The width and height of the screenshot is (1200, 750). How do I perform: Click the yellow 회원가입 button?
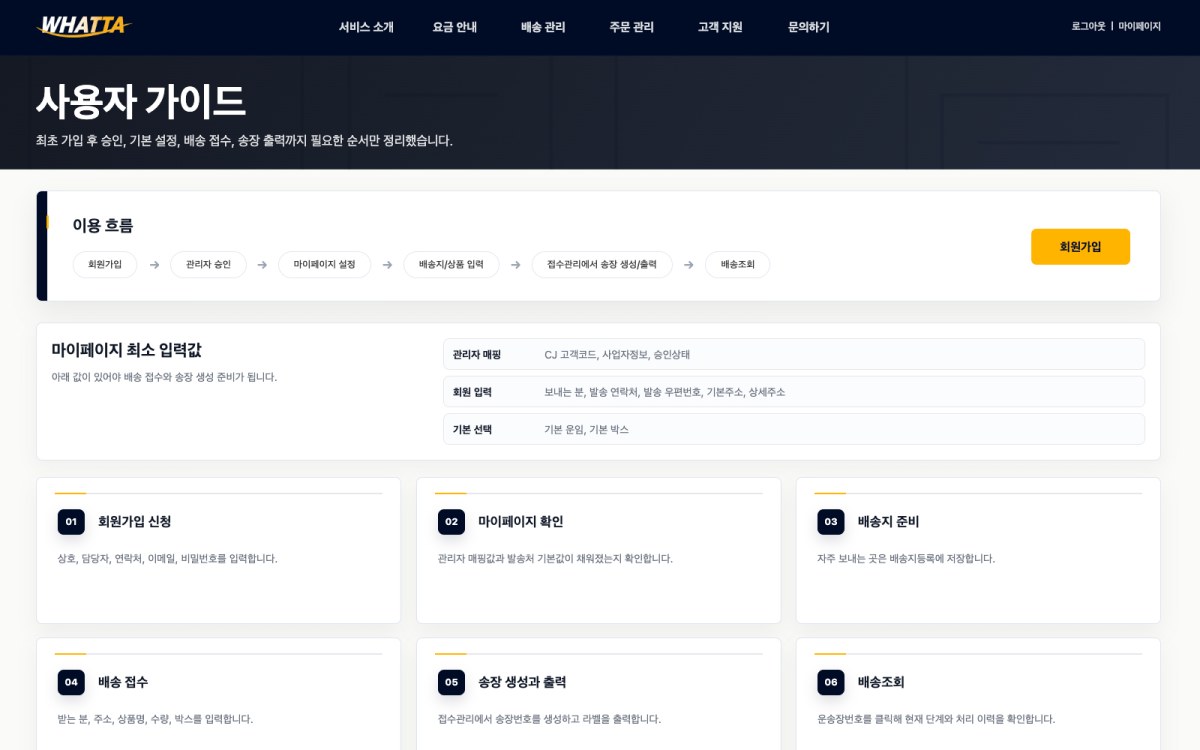1080,246
